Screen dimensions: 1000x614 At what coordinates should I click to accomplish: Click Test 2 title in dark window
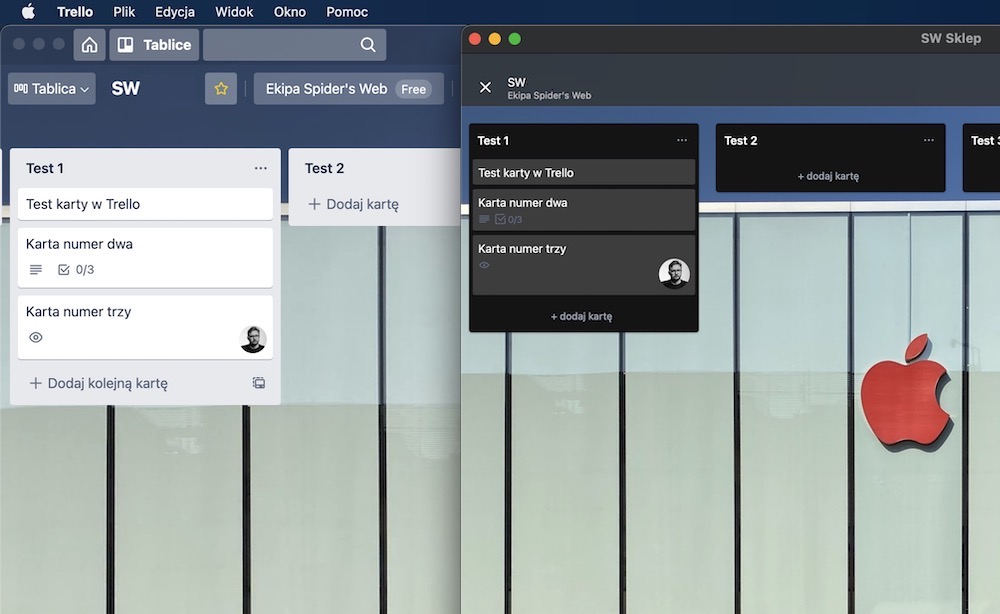tap(740, 141)
